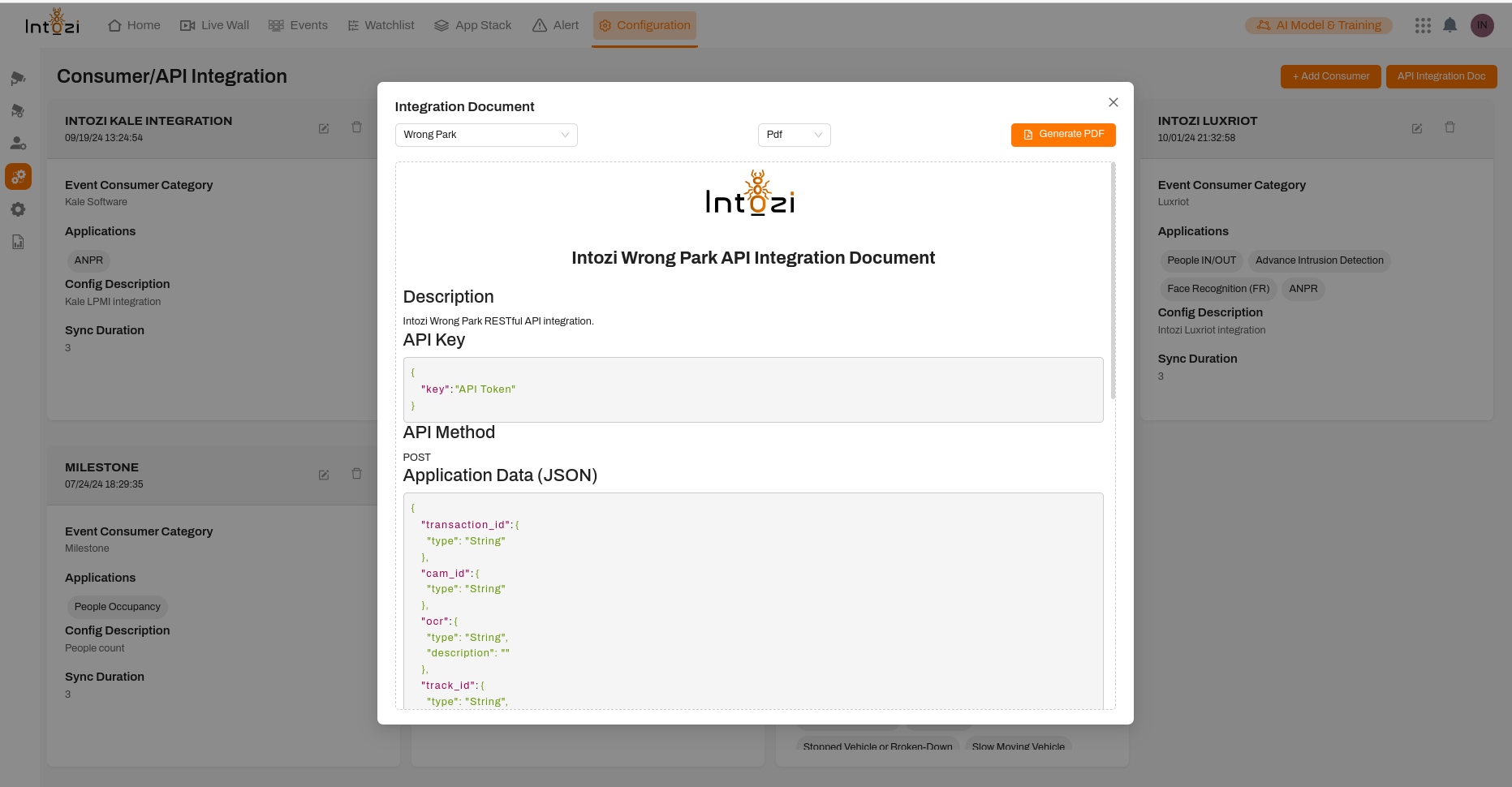Open the apps grid launcher in the top bar
Viewport: 1512px width, 787px height.
coord(1423,25)
